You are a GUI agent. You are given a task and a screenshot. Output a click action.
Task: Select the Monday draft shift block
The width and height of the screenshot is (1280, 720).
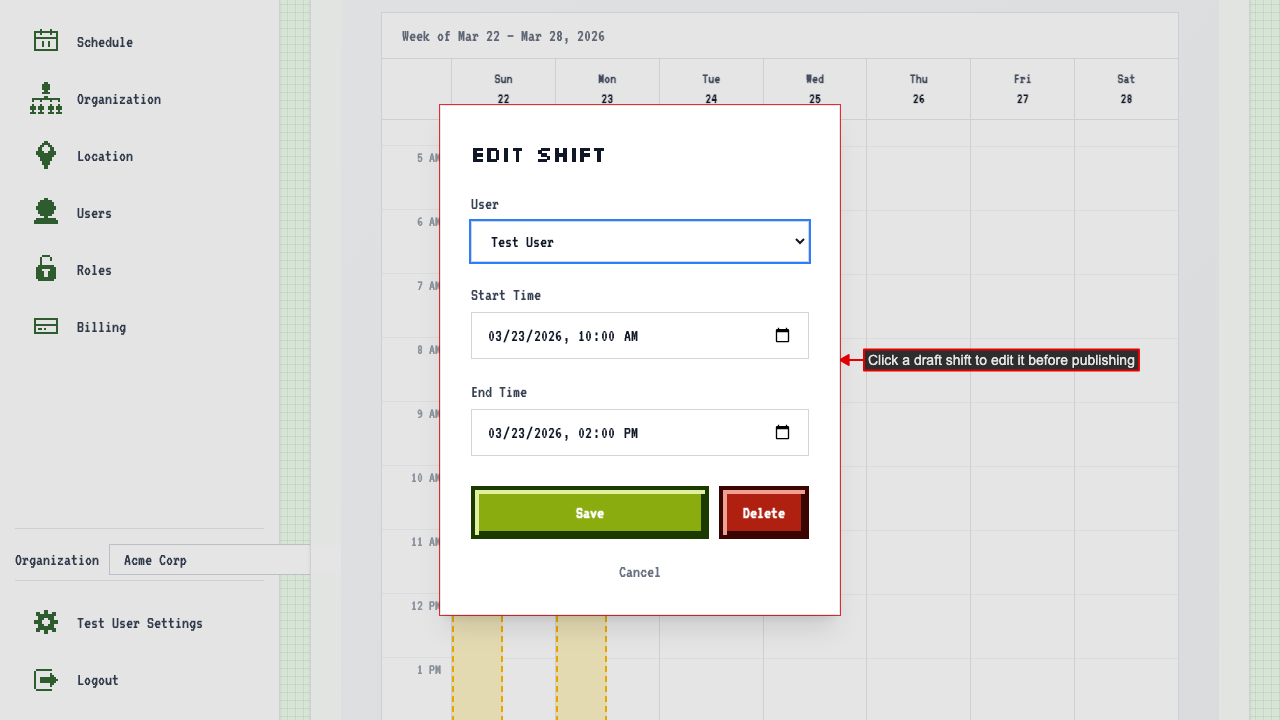click(x=581, y=665)
